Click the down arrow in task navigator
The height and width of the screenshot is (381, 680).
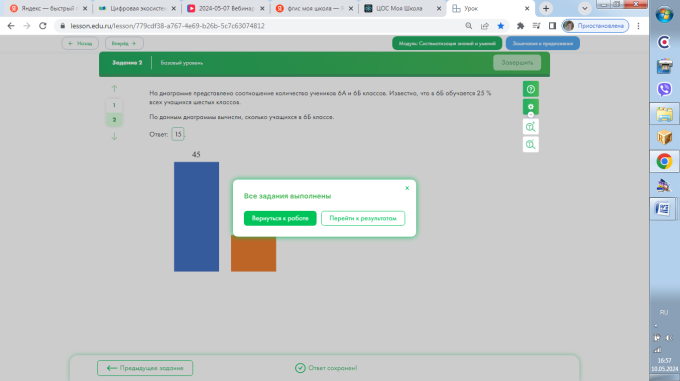point(114,136)
